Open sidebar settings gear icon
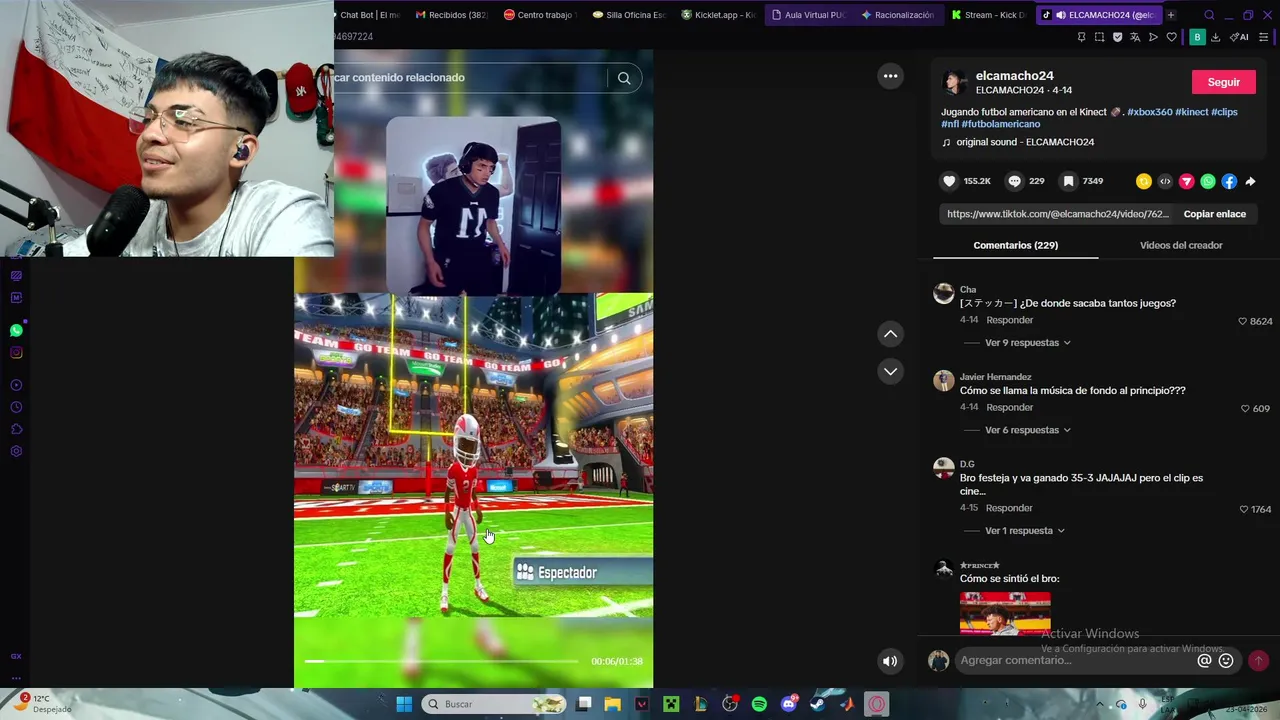Image resolution: width=1280 pixels, height=720 pixels. (x=16, y=451)
